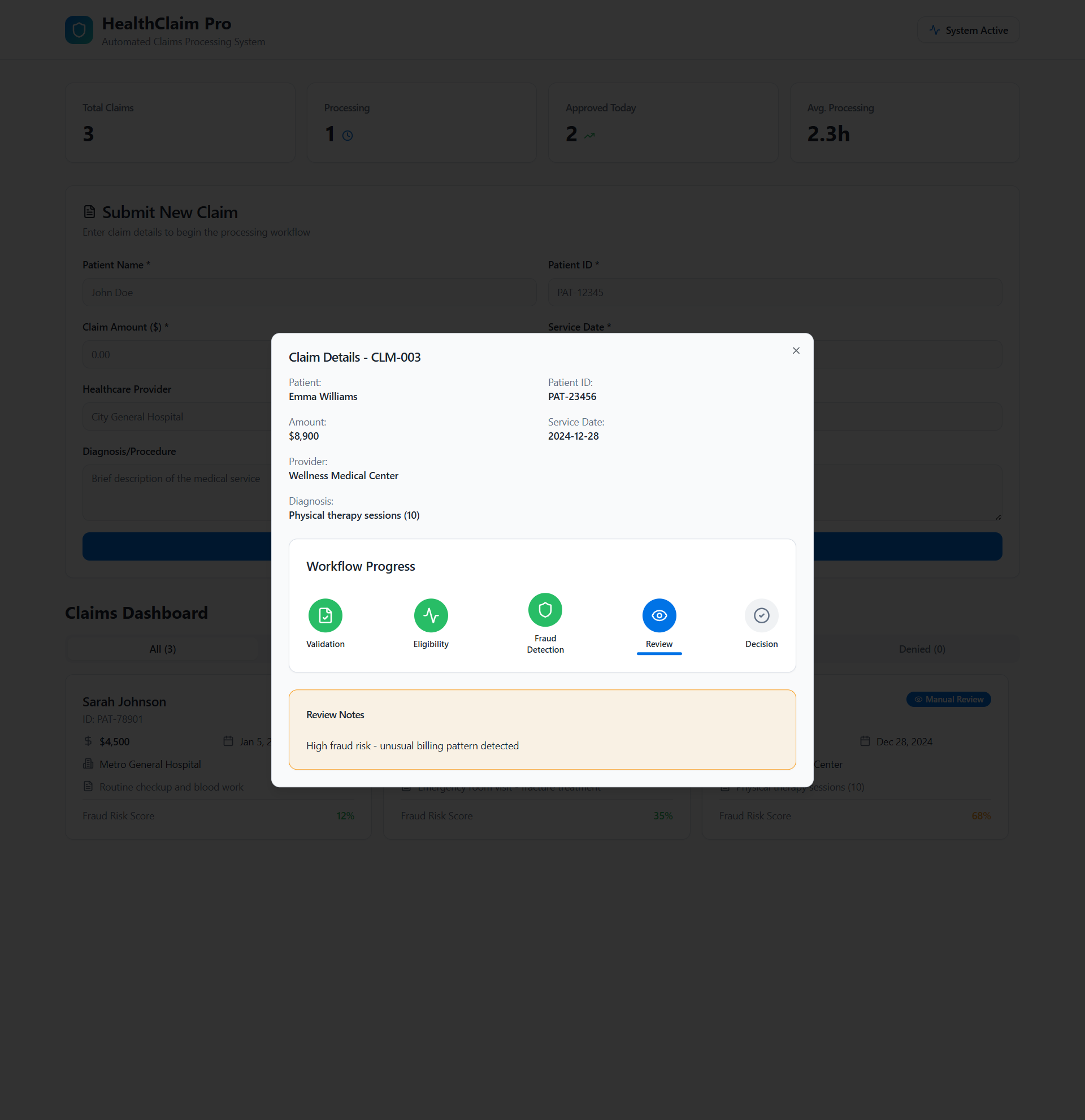1085x1120 pixels.
Task: Open the All (3) claims tab
Action: coord(162,649)
